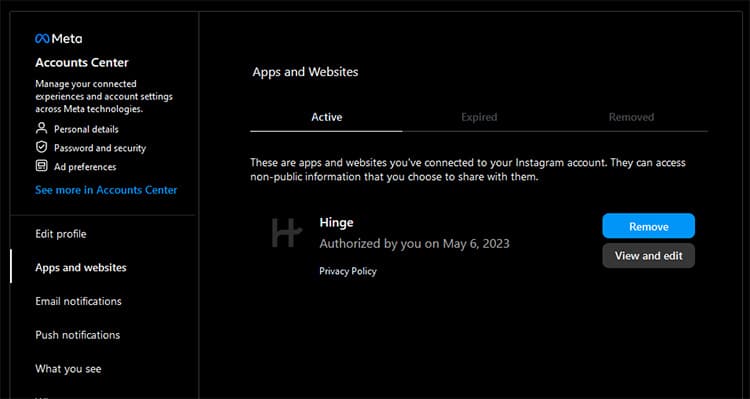The image size is (750, 399).
Task: Click the Apps and Websites heading
Action: click(305, 72)
